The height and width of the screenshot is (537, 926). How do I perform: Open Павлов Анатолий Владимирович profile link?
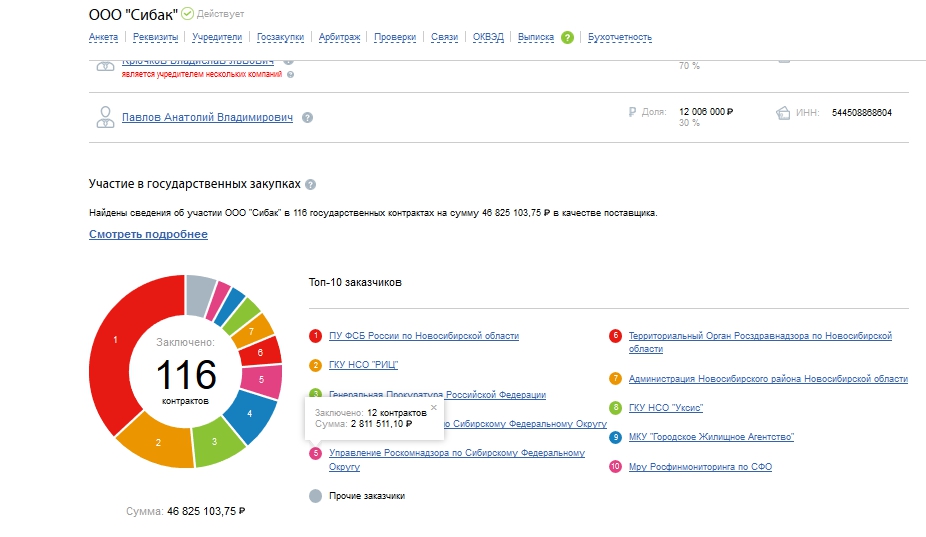click(x=207, y=117)
